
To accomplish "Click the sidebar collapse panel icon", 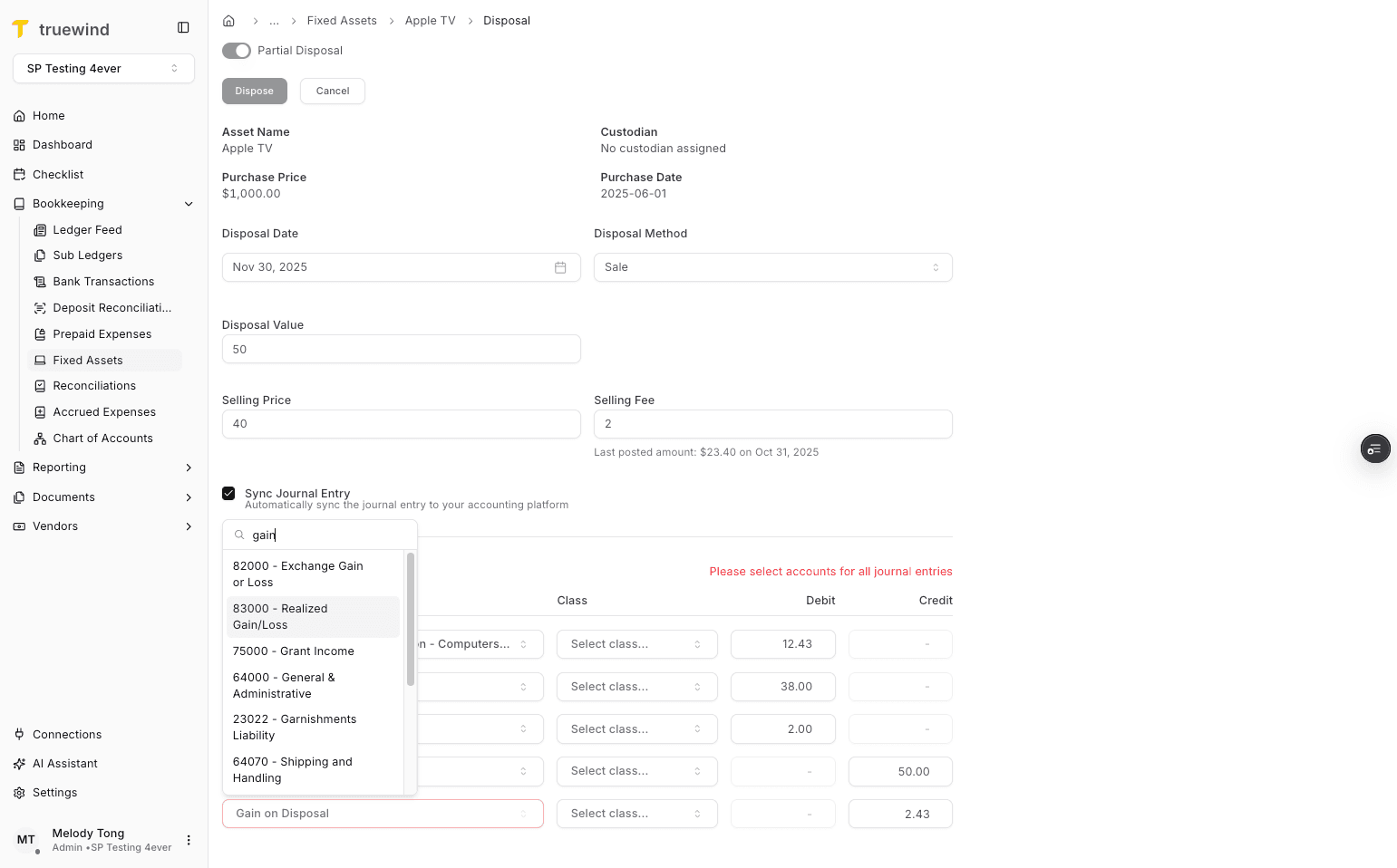I will pos(183,28).
